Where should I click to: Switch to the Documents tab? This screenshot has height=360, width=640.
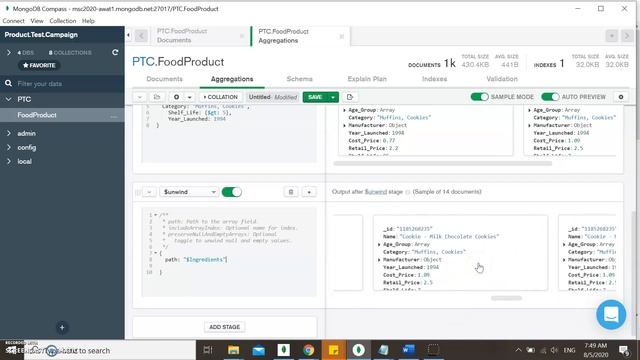pyautogui.click(x=164, y=79)
